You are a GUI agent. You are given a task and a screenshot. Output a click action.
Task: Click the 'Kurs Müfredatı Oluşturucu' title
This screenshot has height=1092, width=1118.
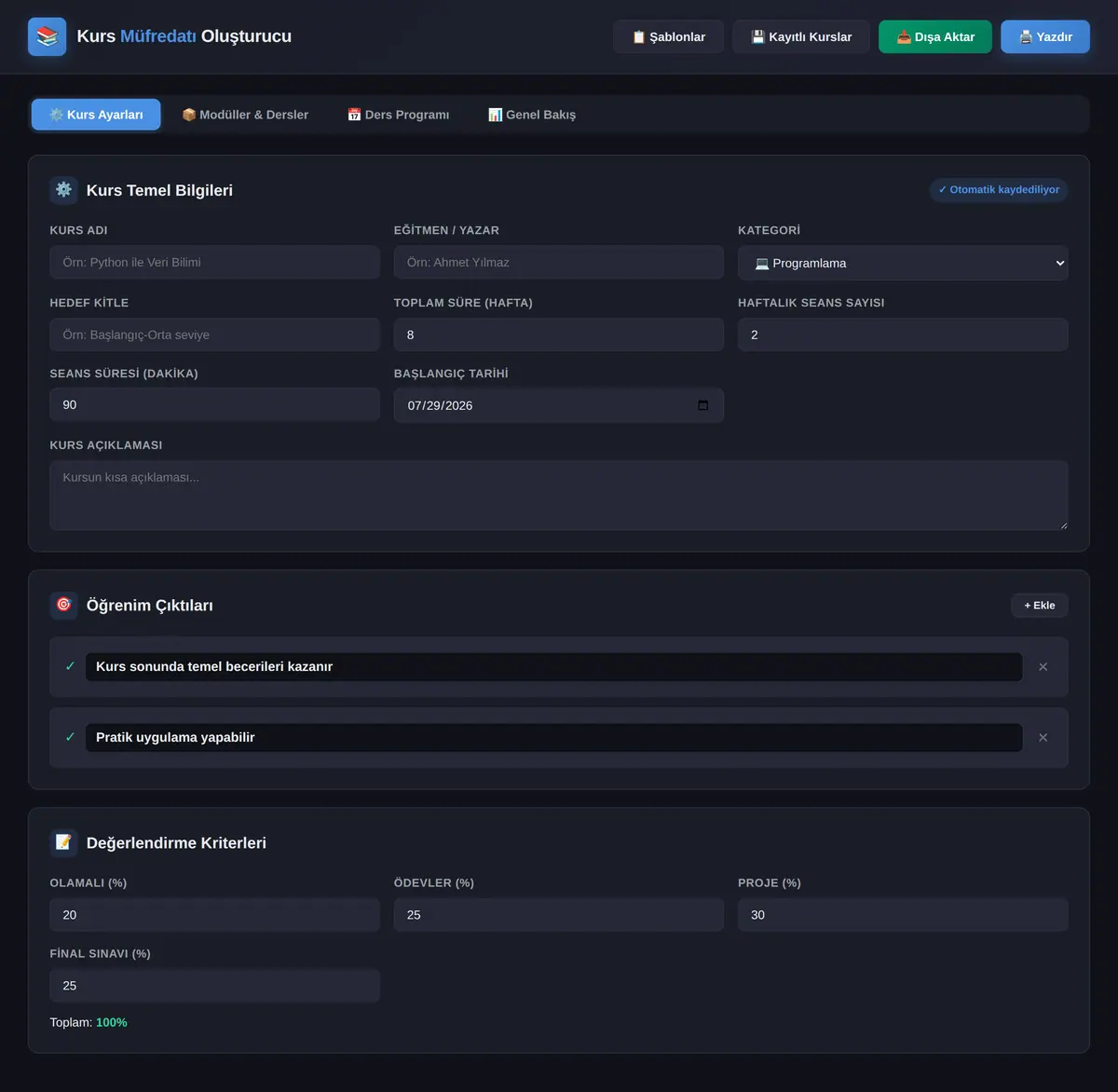click(184, 36)
